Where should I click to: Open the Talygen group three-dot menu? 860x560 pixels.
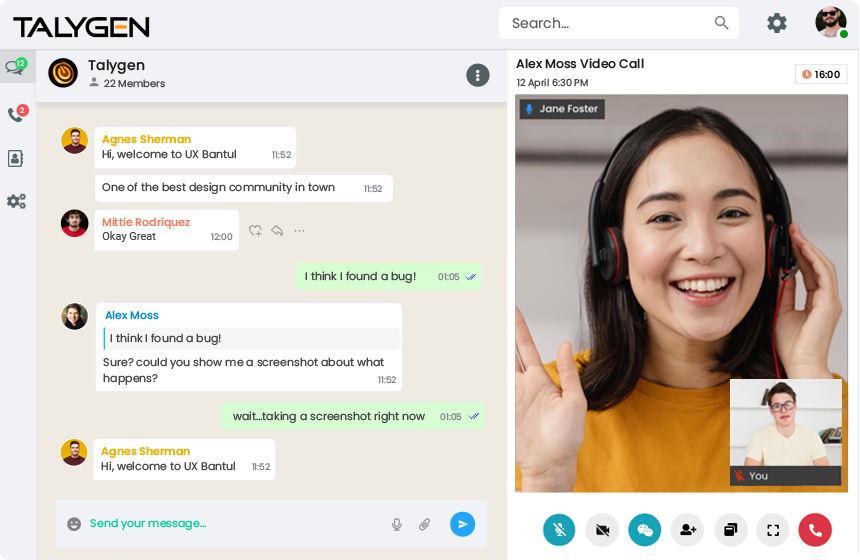click(478, 75)
